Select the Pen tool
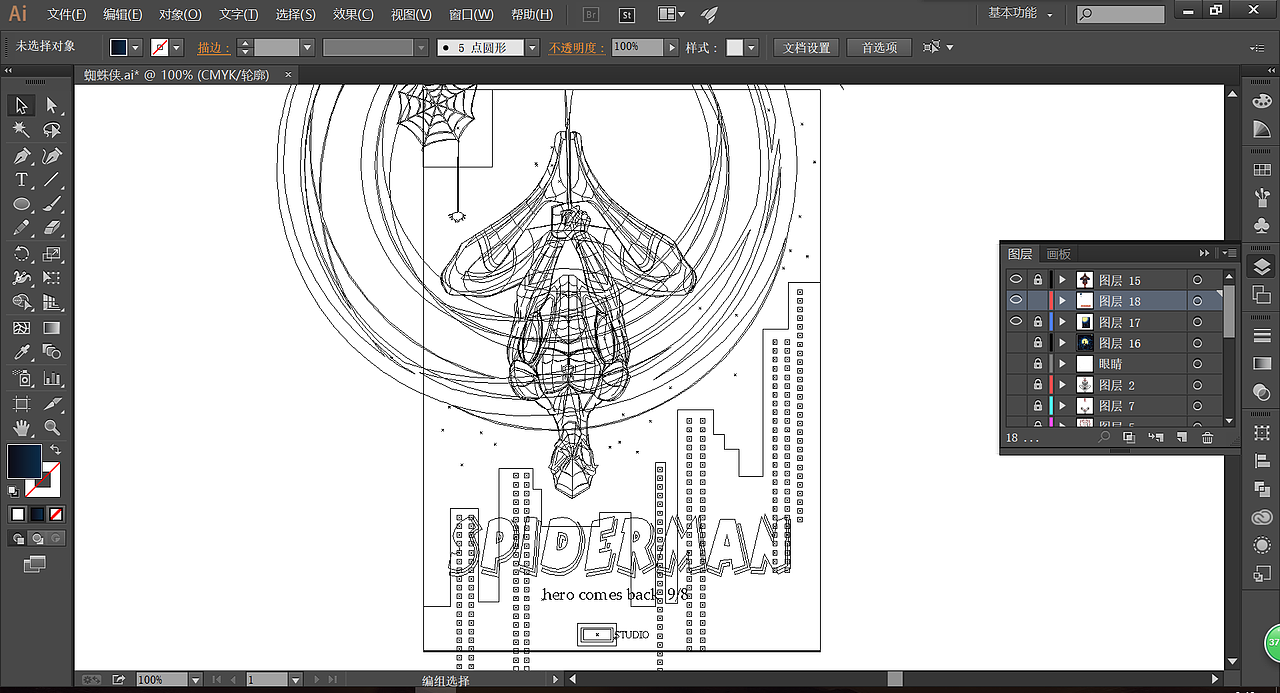This screenshot has width=1280, height=693. pos(21,154)
